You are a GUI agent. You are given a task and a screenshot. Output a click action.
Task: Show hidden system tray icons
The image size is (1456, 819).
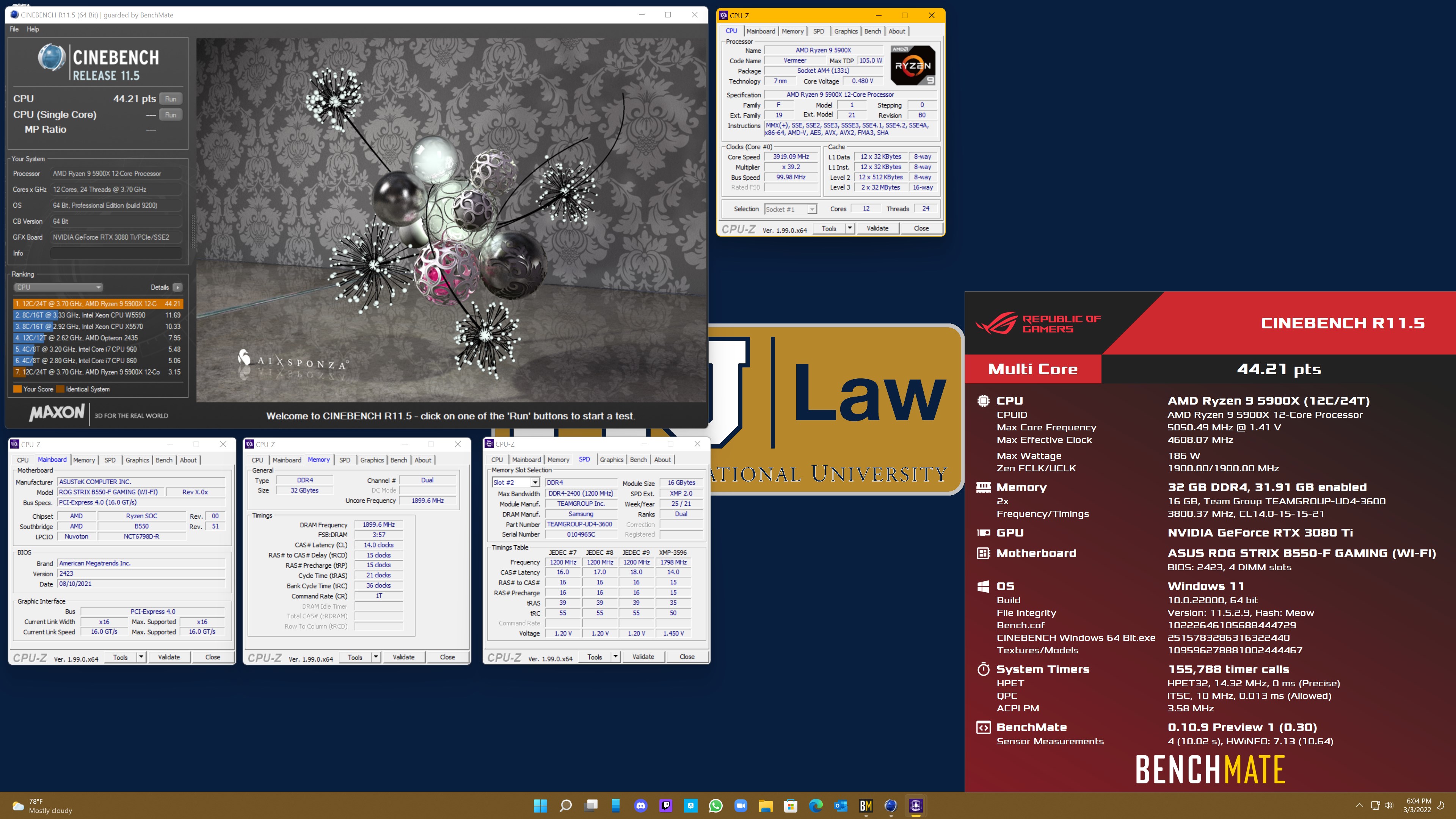click(x=1359, y=805)
